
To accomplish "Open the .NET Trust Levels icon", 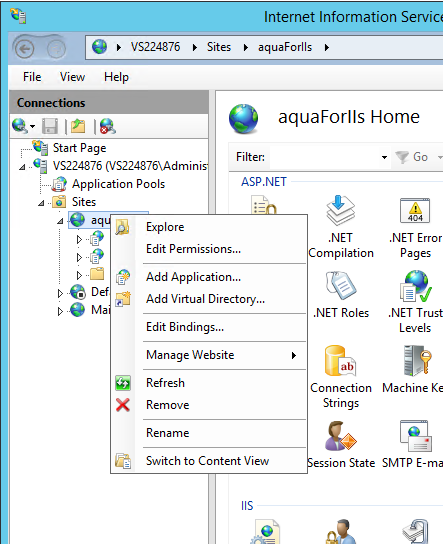I will [416, 286].
